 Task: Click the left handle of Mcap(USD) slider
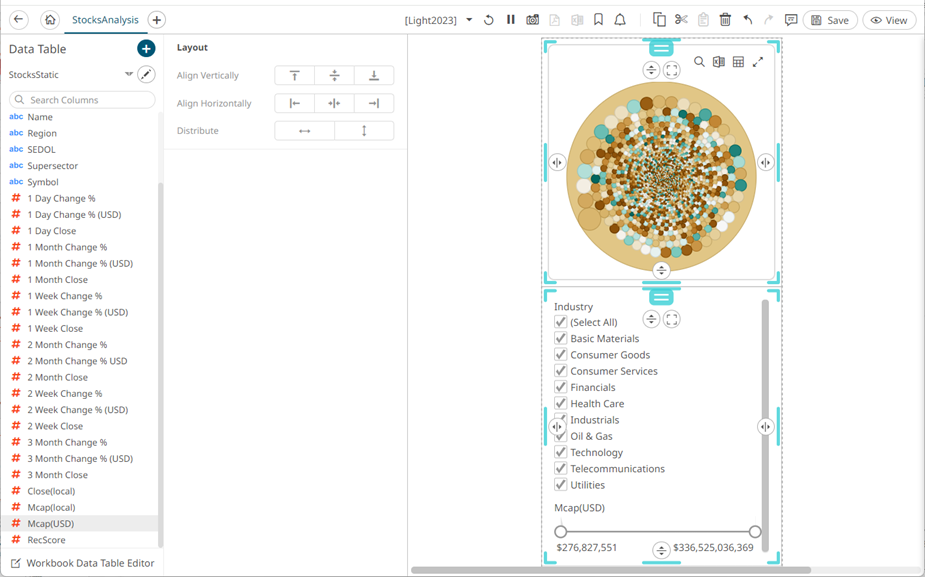(x=561, y=532)
